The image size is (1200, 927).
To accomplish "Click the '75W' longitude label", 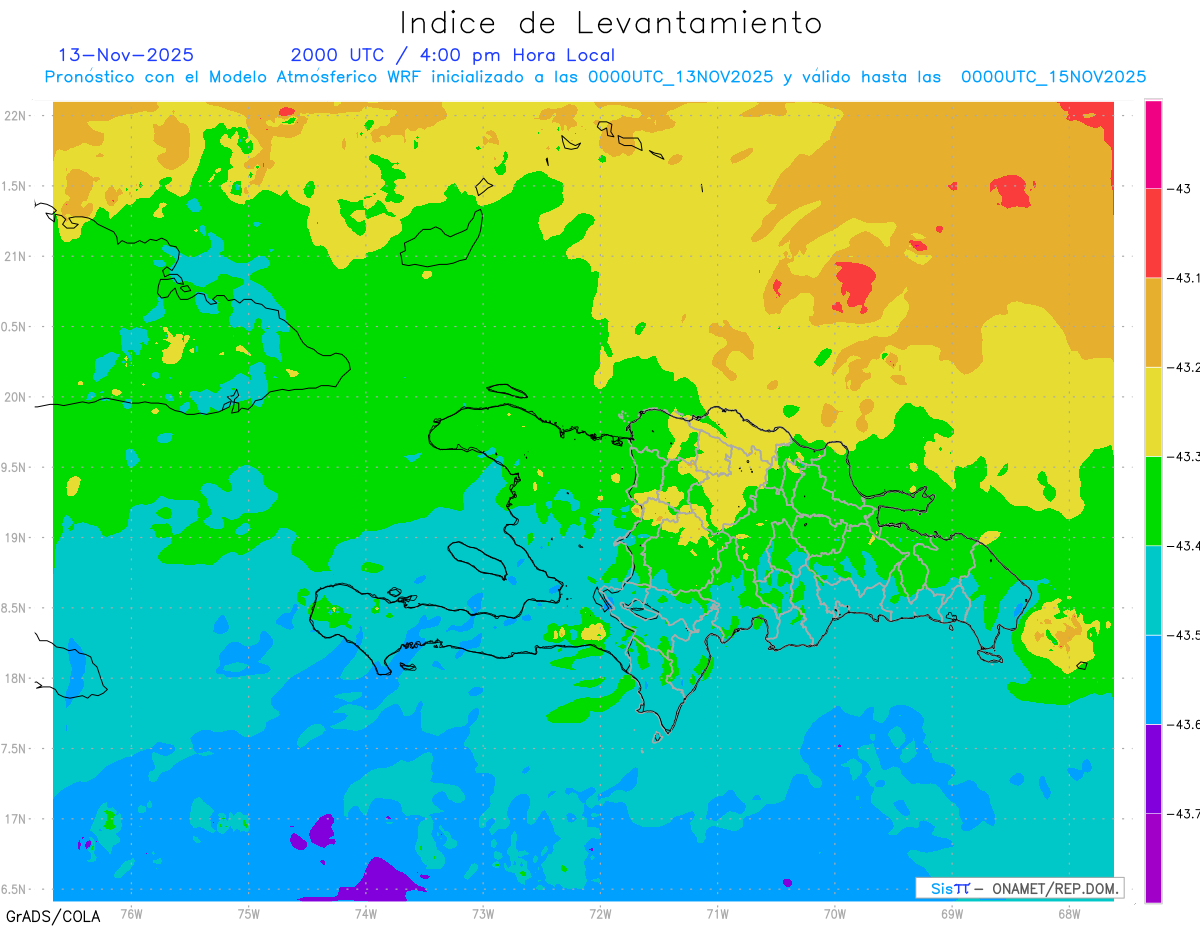I will click(249, 913).
